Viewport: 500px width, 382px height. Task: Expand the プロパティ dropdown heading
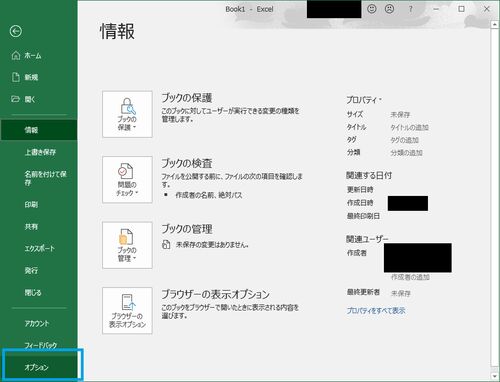[364, 100]
